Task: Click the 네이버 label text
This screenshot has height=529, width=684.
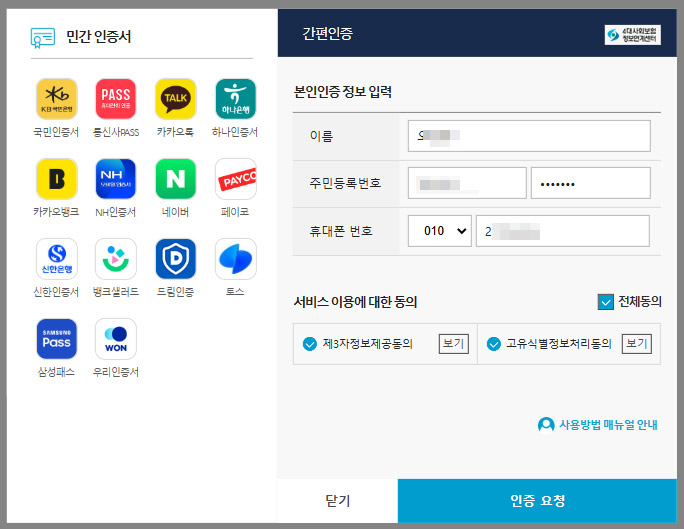Action: point(175,212)
